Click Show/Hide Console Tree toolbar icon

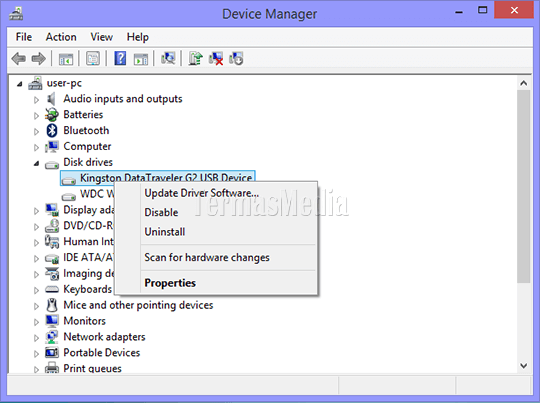pyautogui.click(x=66, y=59)
